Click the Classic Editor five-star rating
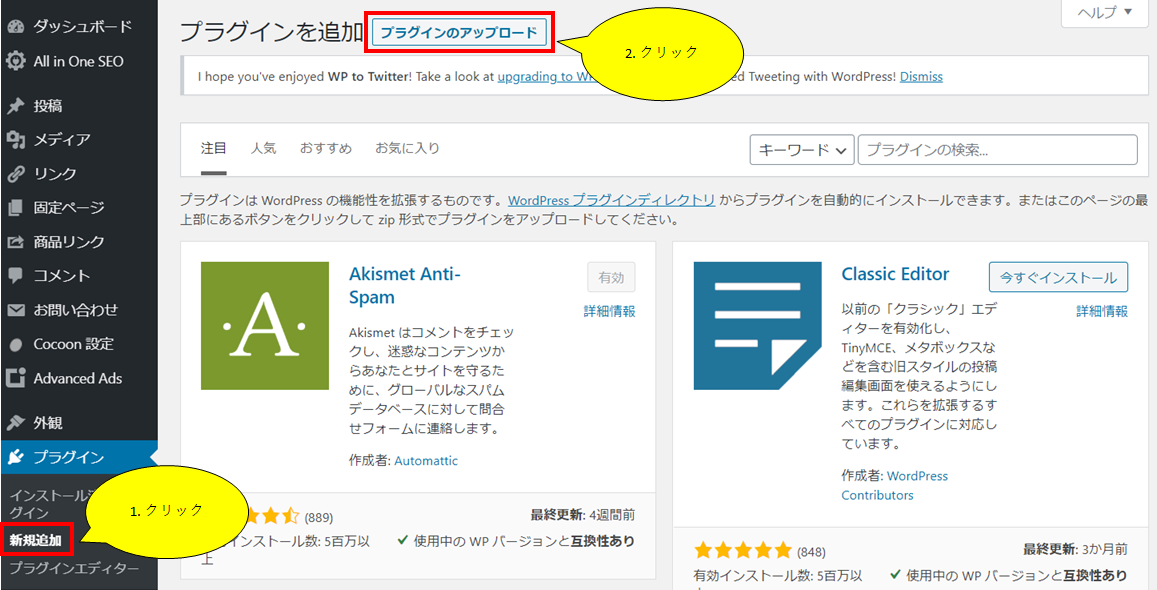Image resolution: width=1157 pixels, height=590 pixels. click(x=742, y=551)
